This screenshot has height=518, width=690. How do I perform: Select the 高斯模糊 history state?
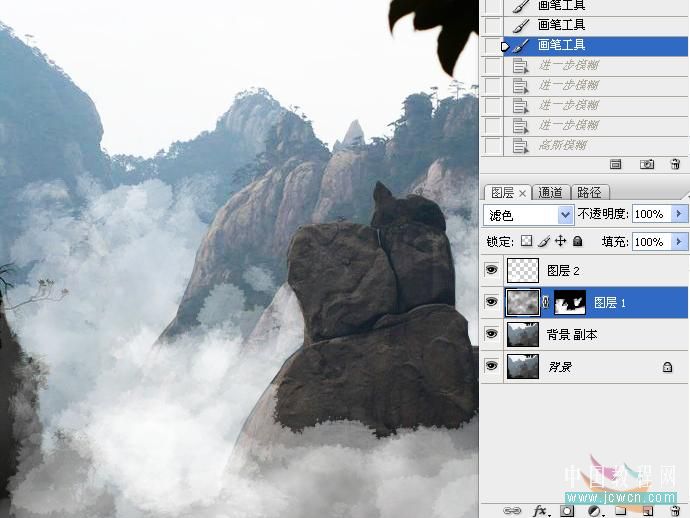pyautogui.click(x=596, y=145)
